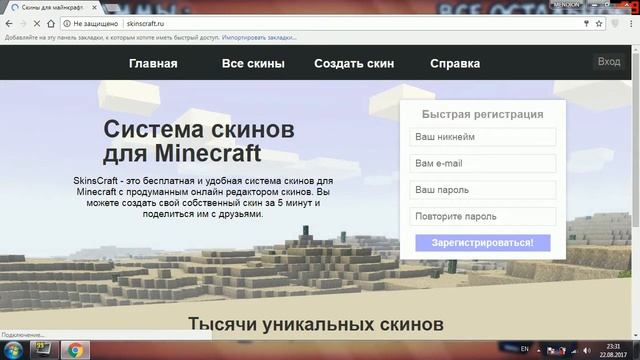
Task: Show hidden tray icons arrow
Action: pyautogui.click(x=538, y=350)
